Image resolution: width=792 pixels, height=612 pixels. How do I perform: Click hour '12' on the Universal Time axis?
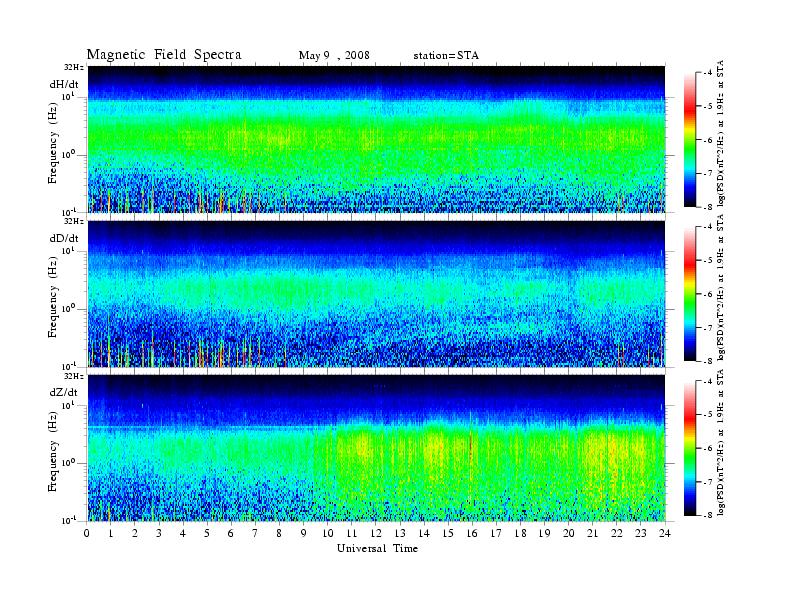click(376, 534)
